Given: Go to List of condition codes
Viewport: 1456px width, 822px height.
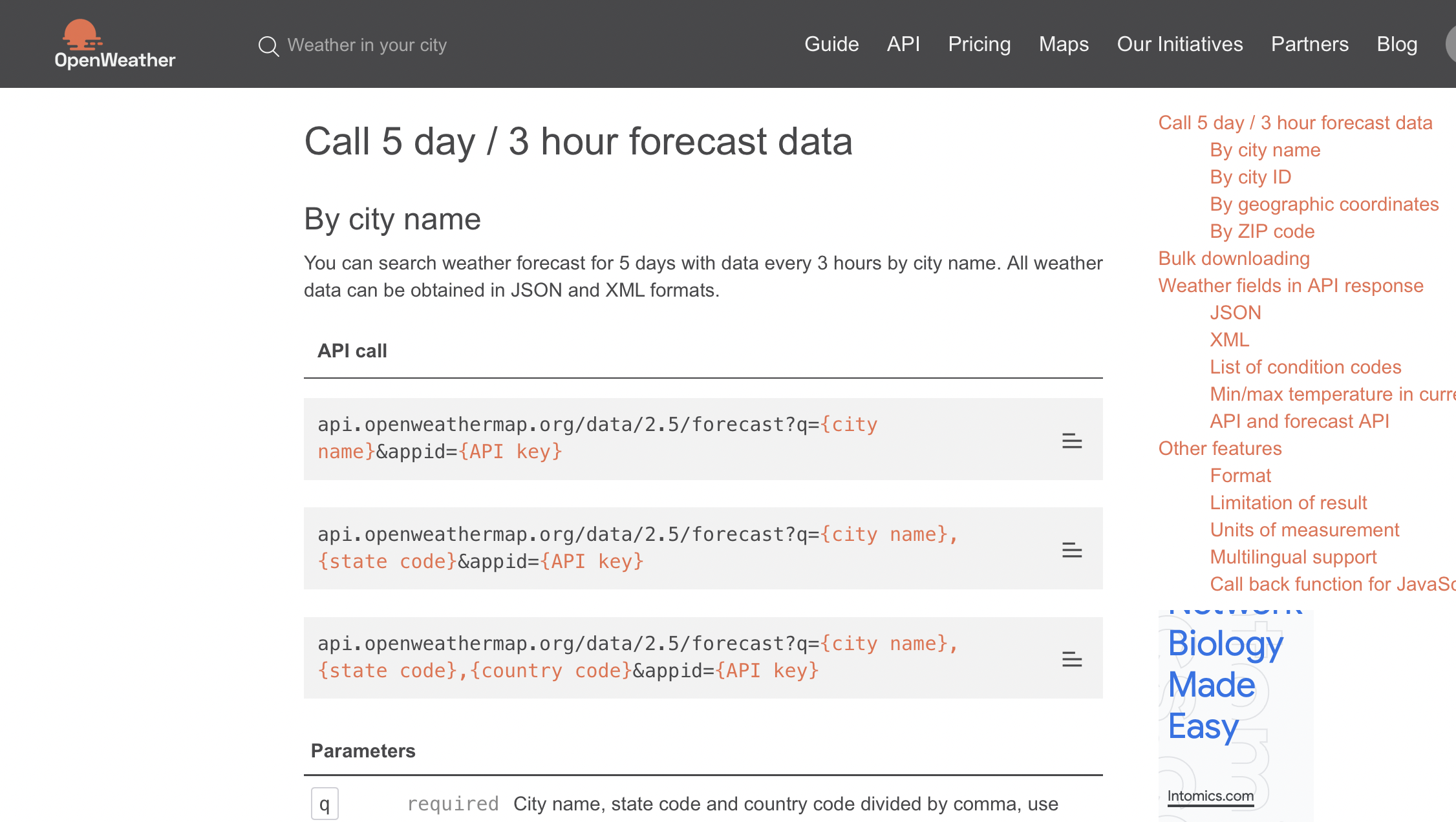Looking at the screenshot, I should (x=1305, y=367).
